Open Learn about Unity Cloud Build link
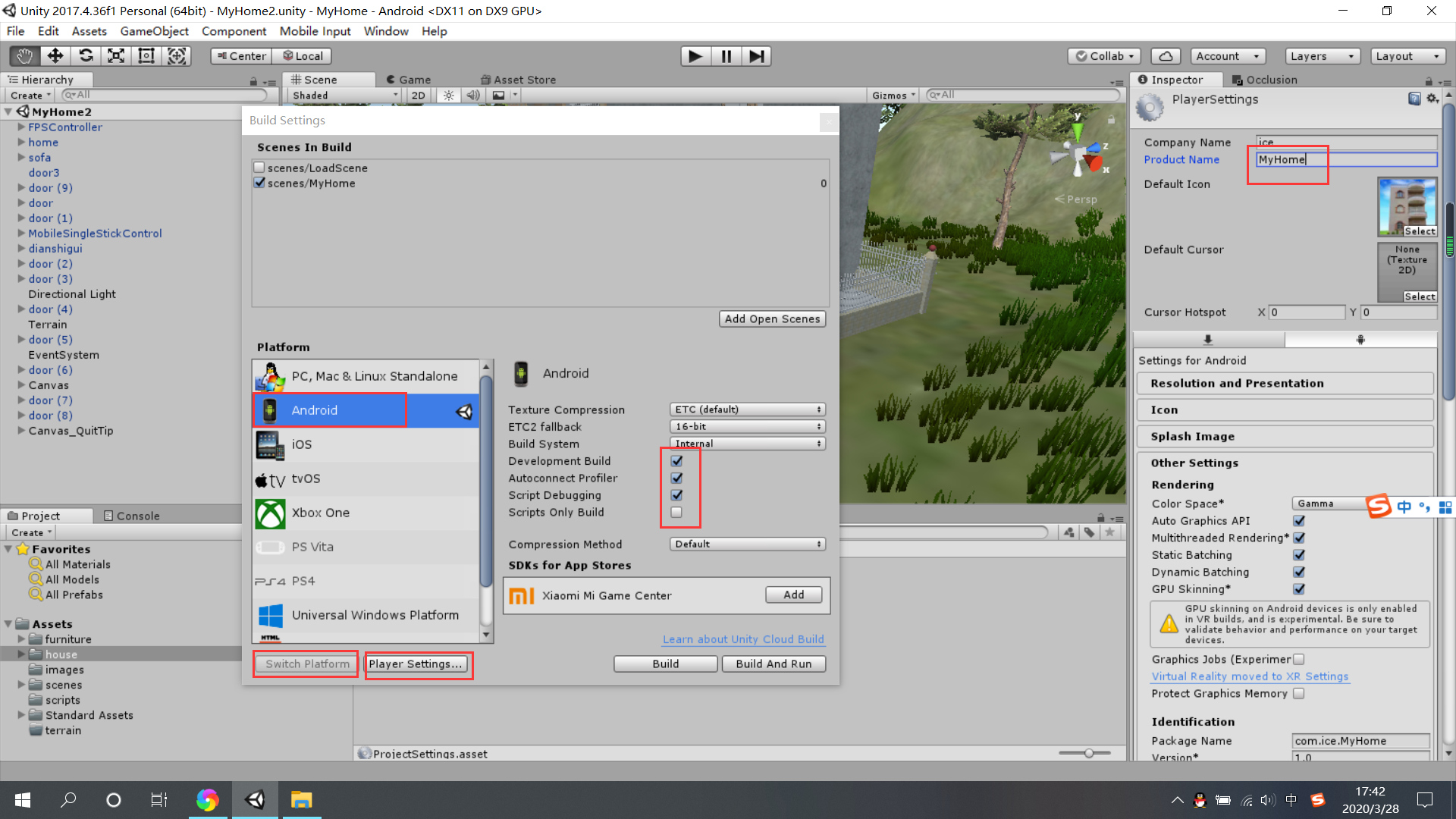1456x819 pixels. pyautogui.click(x=743, y=639)
